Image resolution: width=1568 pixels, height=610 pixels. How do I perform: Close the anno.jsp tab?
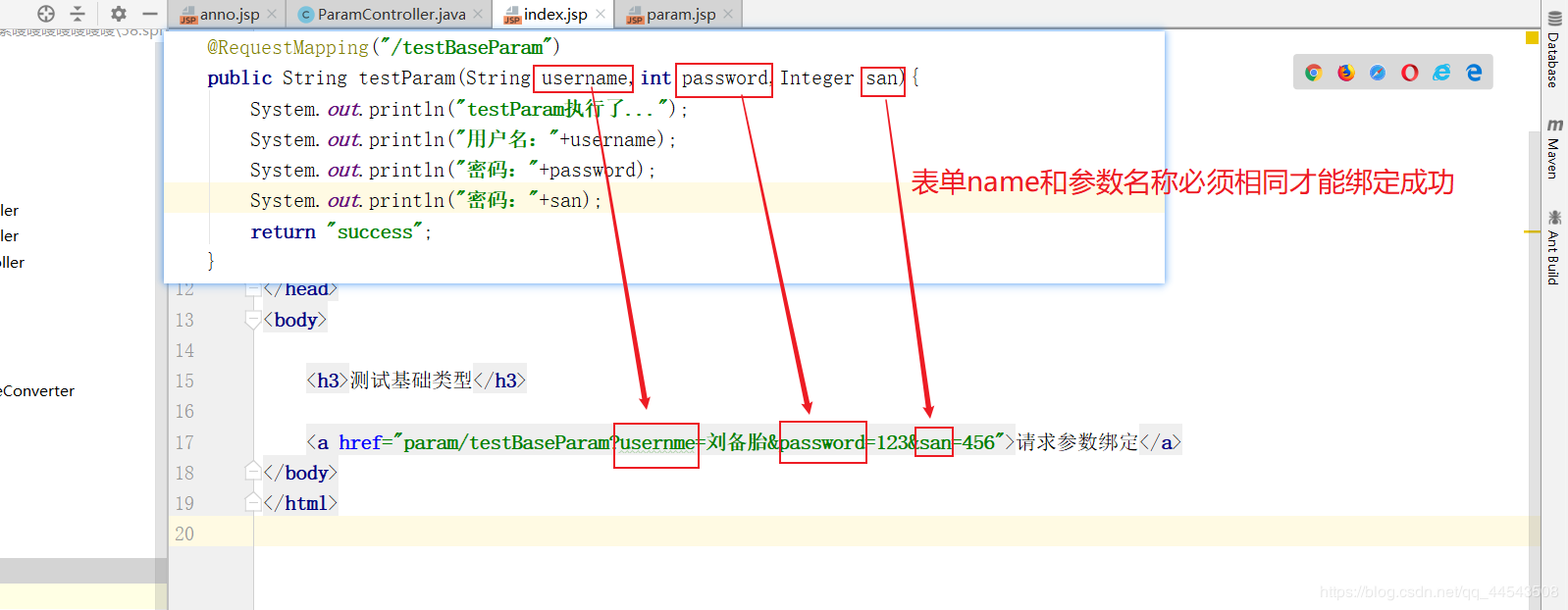click(x=273, y=14)
